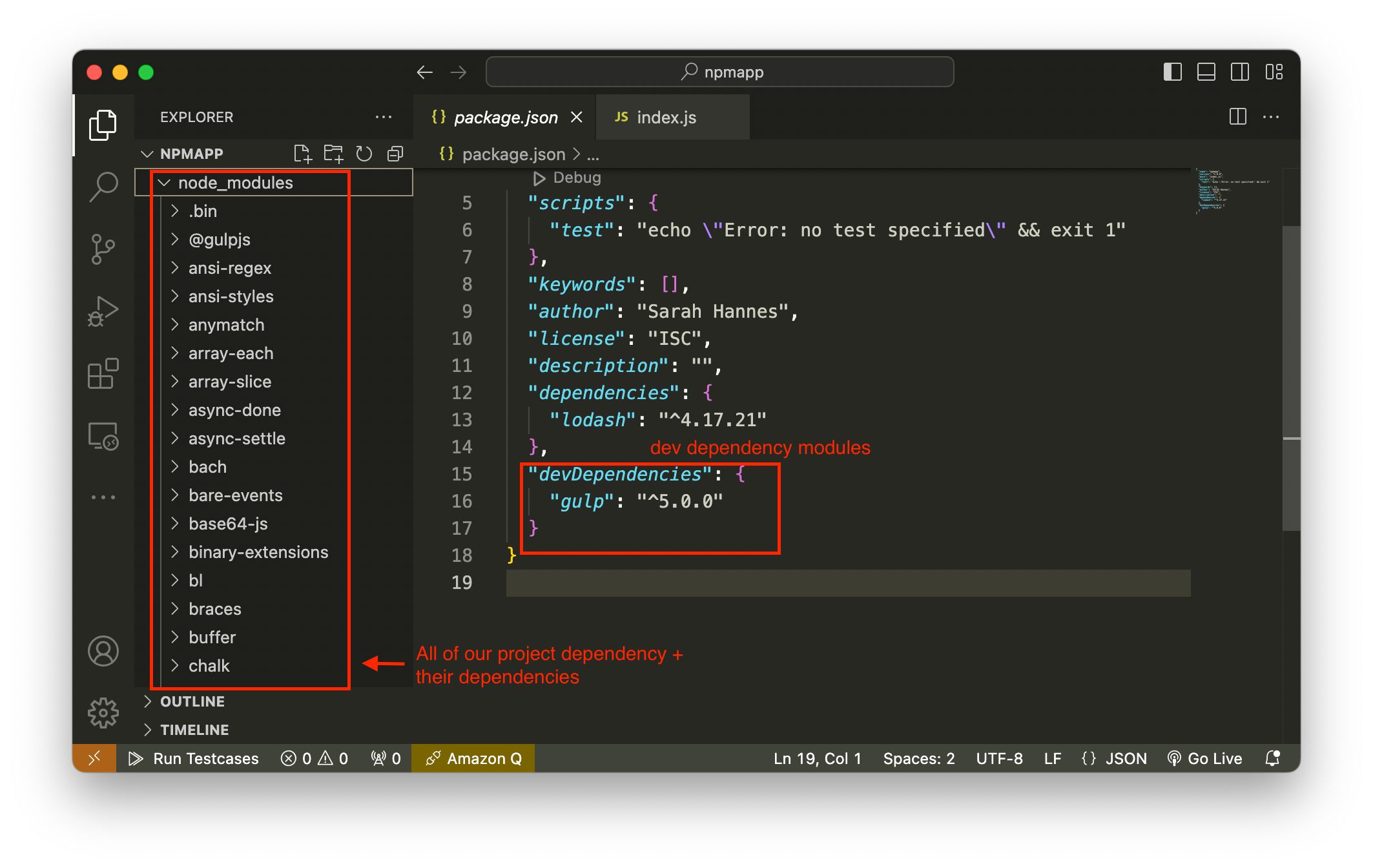Toggle the secondary side bar visibility

(x=1239, y=72)
